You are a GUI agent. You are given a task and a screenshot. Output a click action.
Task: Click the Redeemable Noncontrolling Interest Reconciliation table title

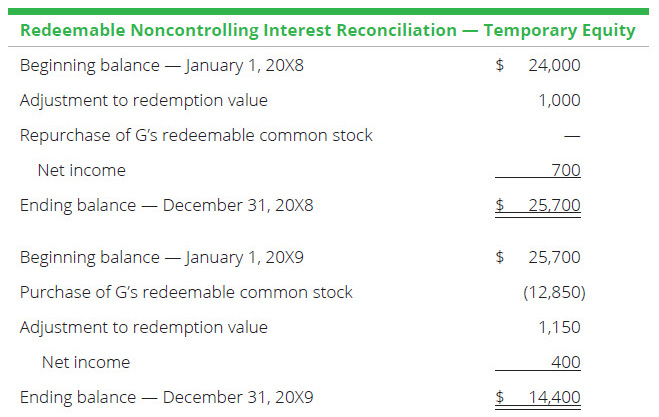tap(327, 30)
